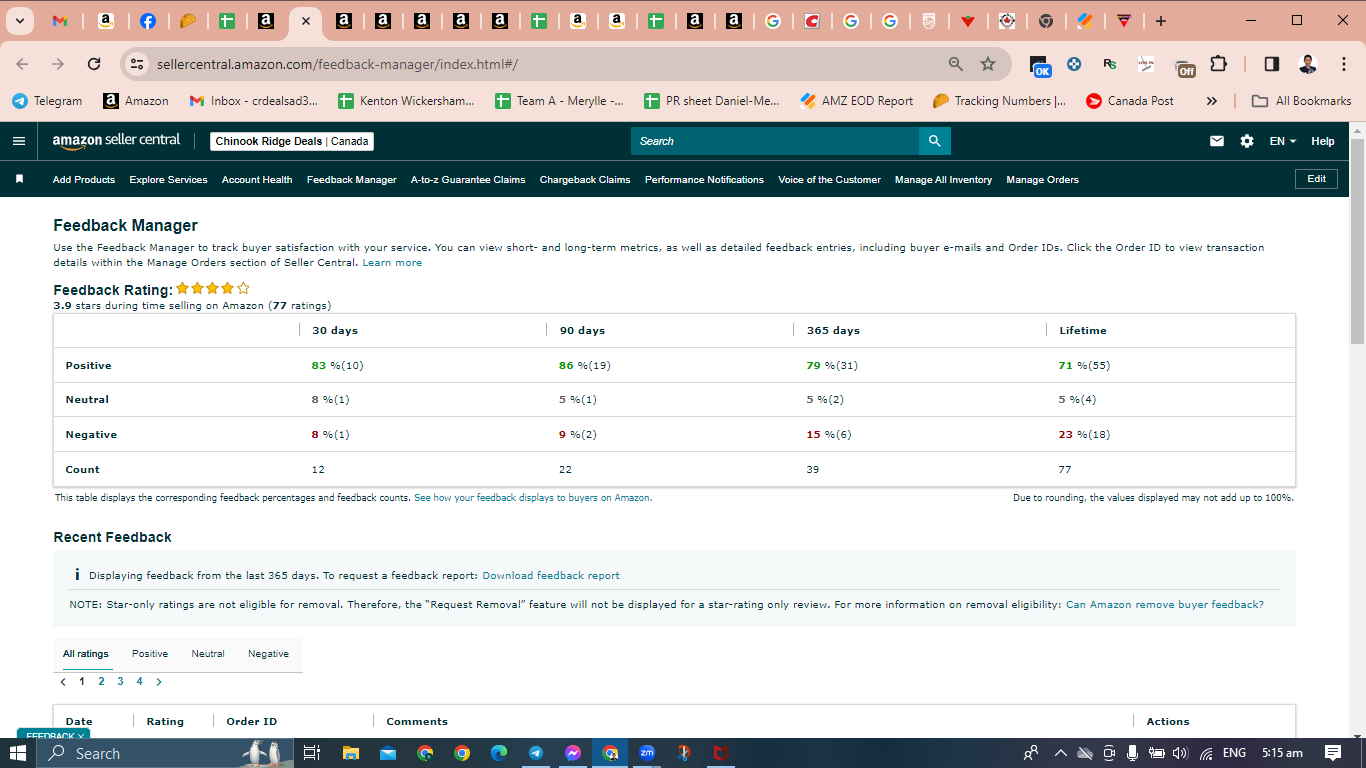Open Voice of the Customer menu item
Image resolution: width=1366 pixels, height=768 pixels.
tap(829, 180)
